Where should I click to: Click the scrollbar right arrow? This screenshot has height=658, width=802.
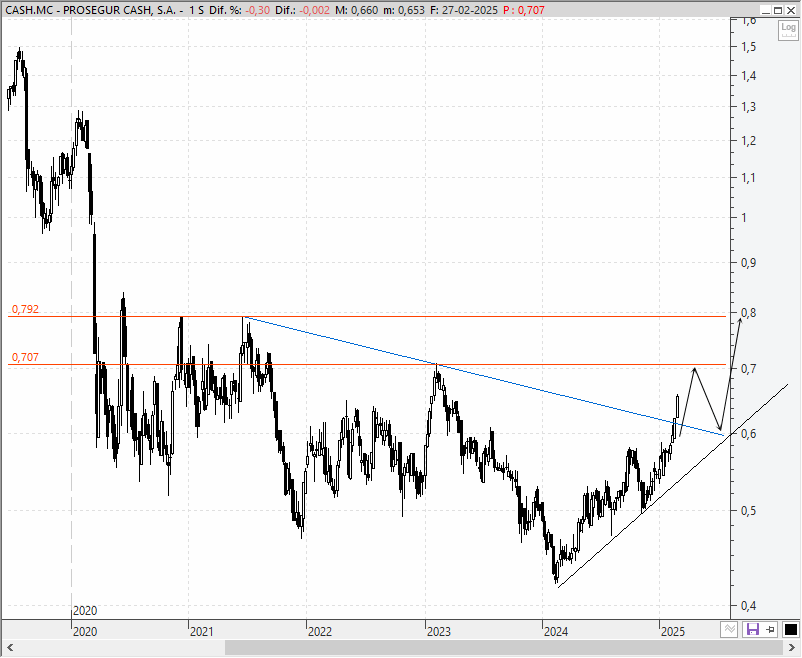pos(791,648)
